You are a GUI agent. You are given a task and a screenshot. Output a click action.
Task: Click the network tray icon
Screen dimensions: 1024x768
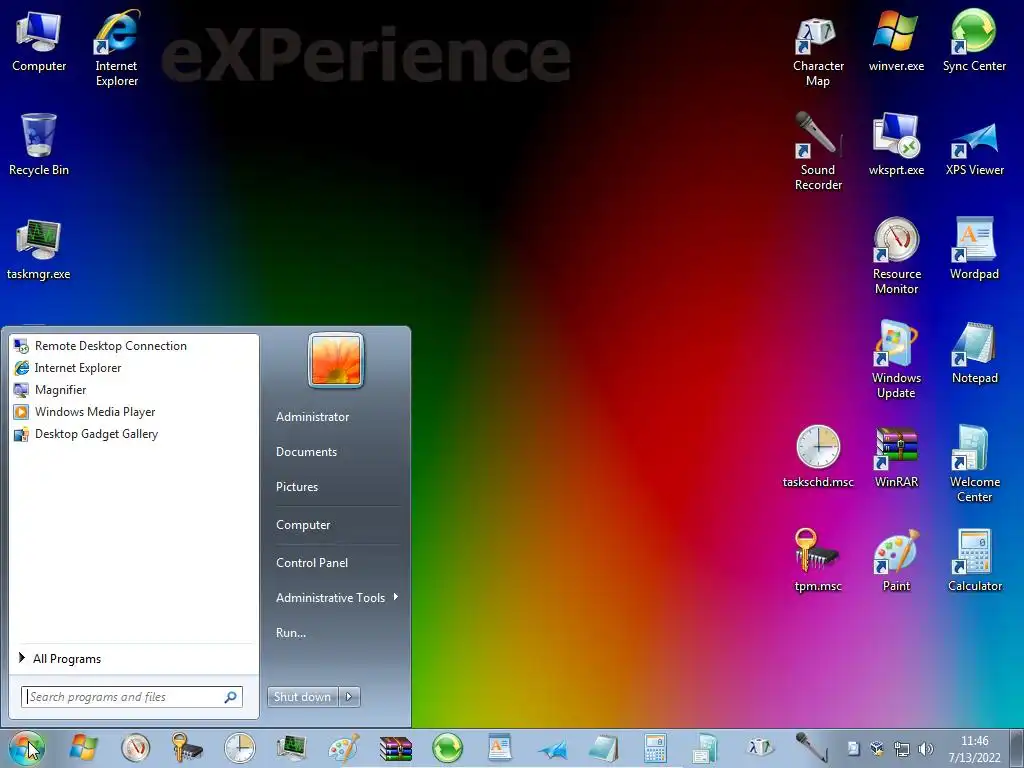(x=902, y=749)
